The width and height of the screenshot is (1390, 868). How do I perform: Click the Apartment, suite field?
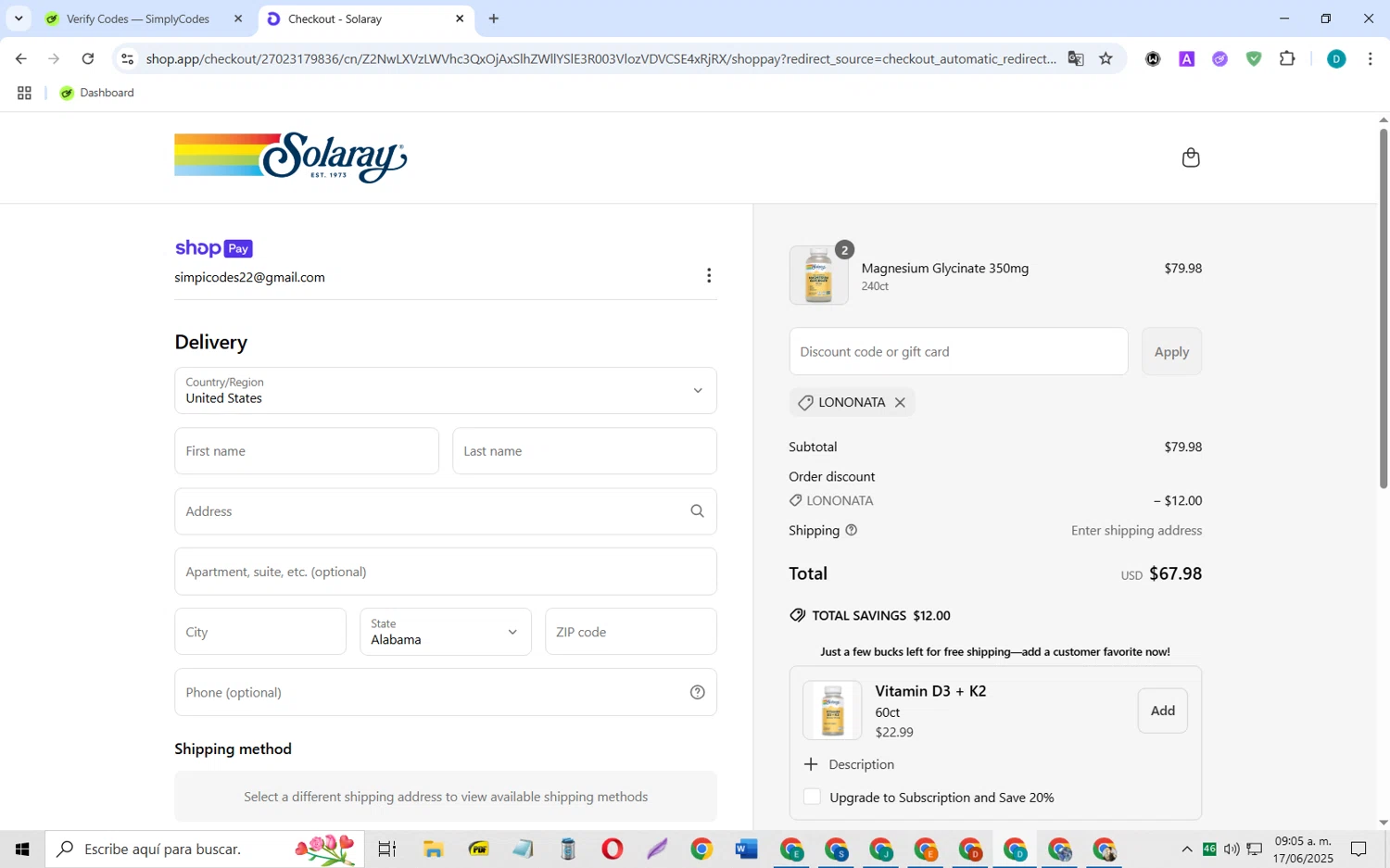(446, 572)
